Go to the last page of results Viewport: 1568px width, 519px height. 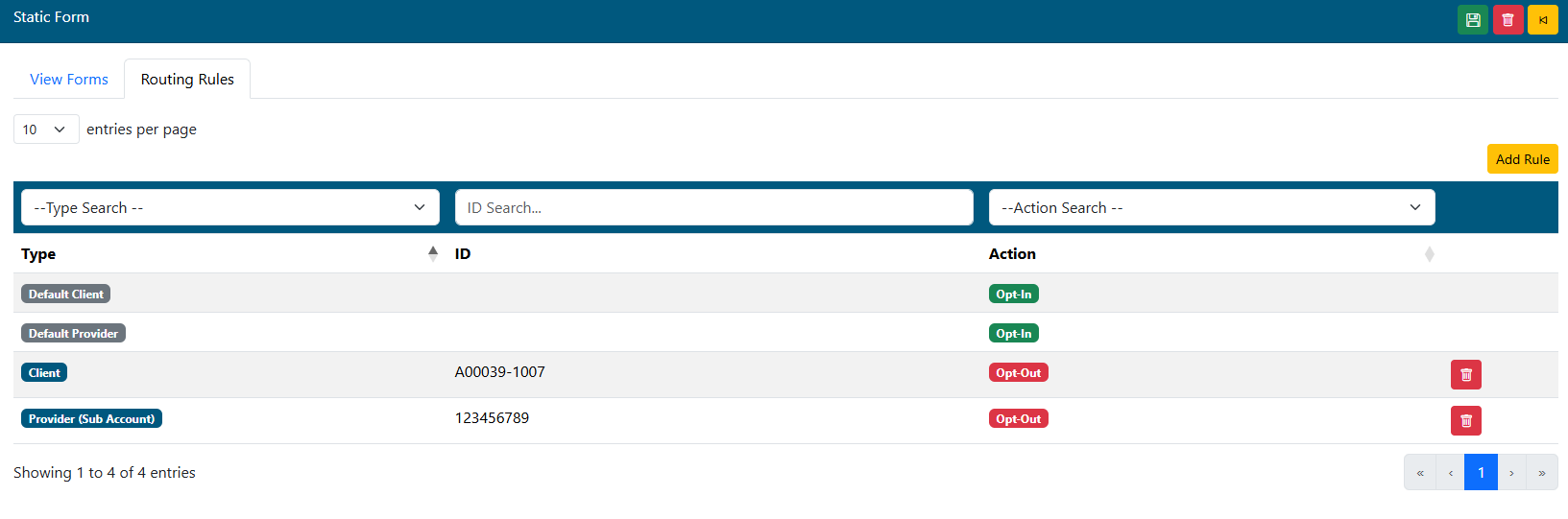[1541, 473]
